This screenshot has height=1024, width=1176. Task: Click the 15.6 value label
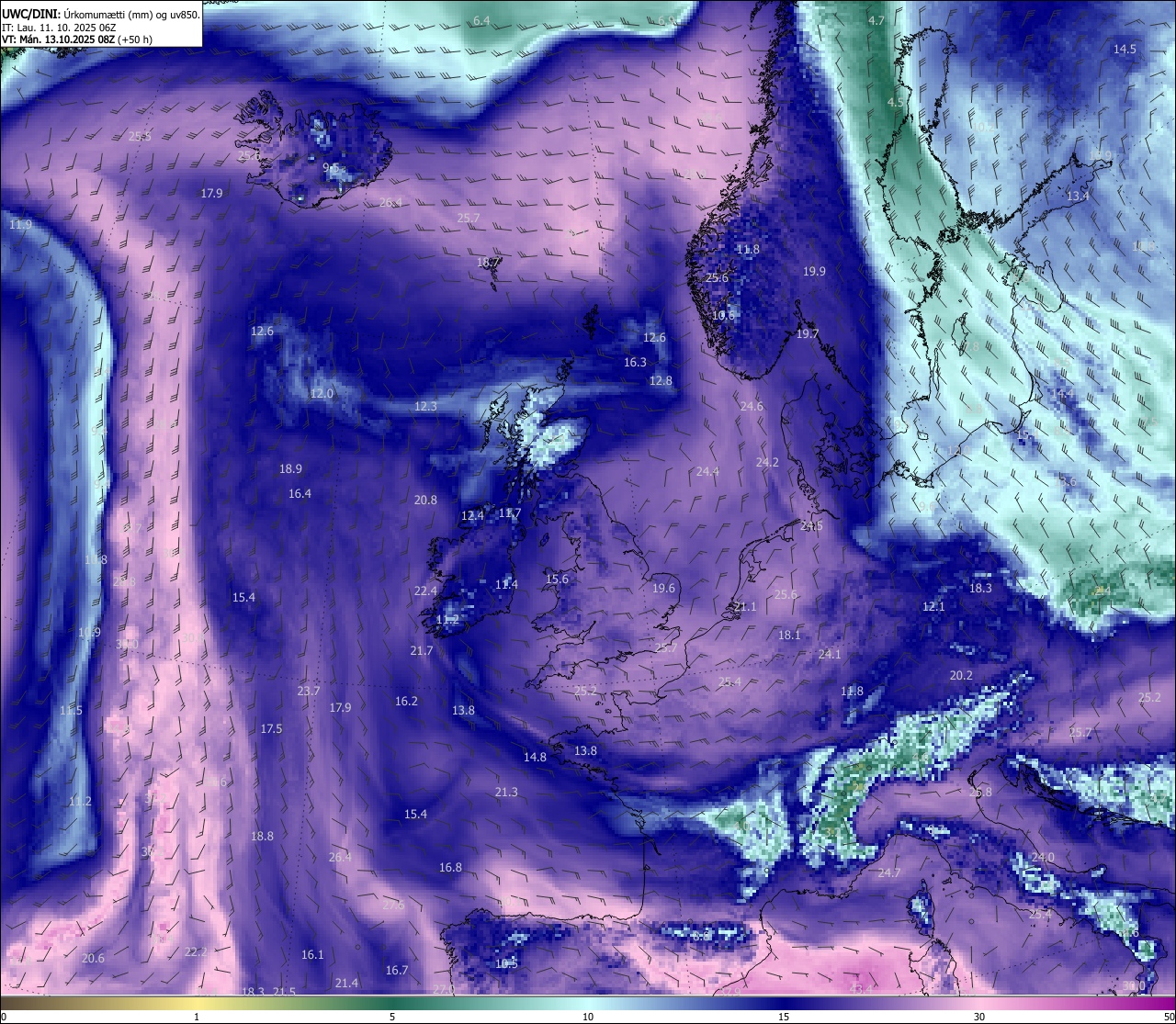557,579
